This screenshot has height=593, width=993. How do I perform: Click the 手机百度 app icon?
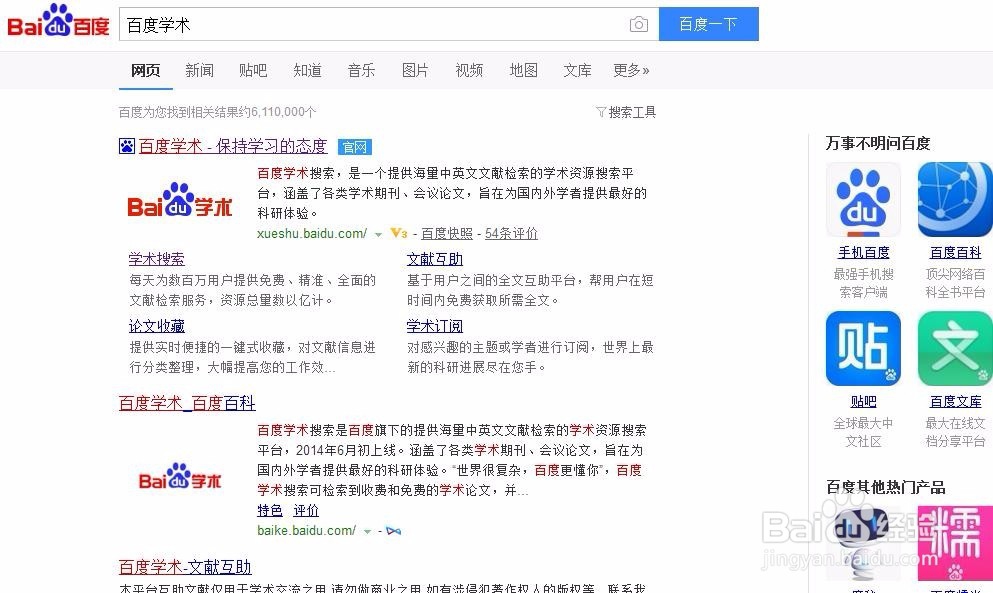pyautogui.click(x=863, y=200)
